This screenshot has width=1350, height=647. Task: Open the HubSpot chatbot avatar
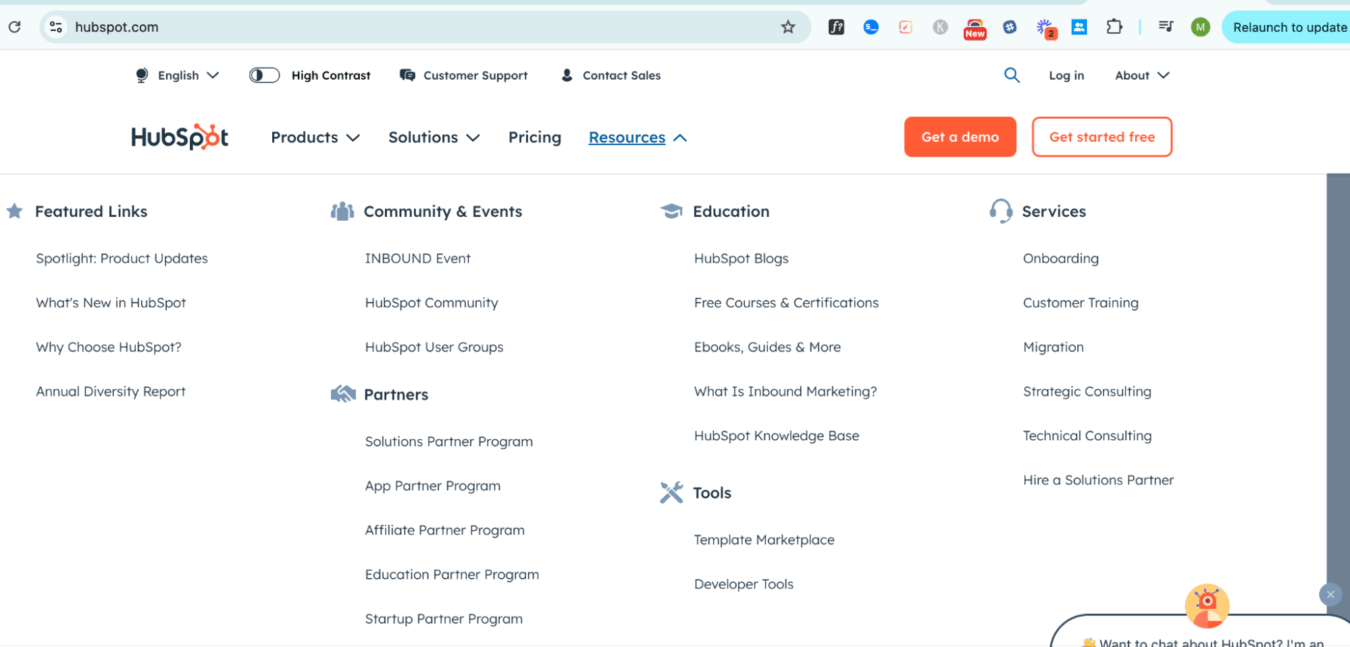[x=1207, y=605]
